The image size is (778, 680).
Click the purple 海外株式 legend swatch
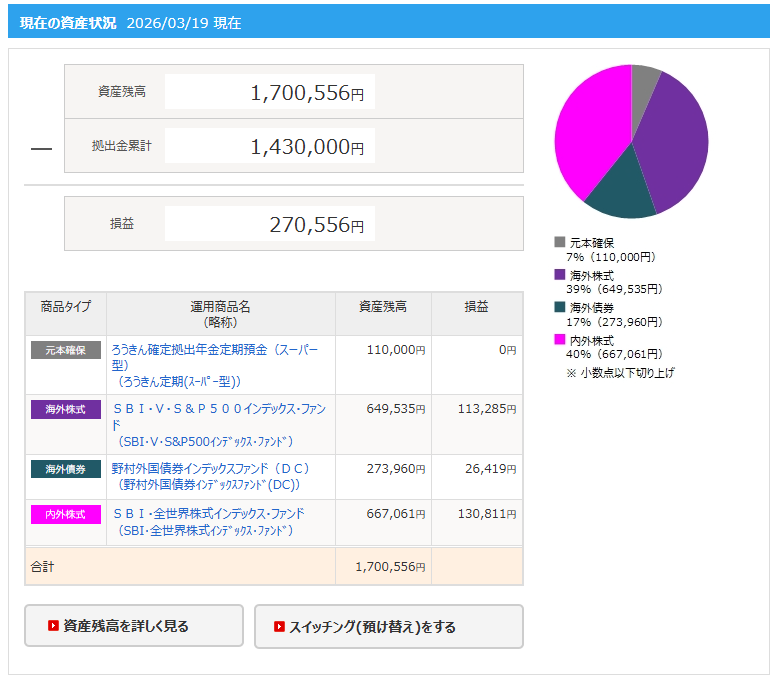point(560,274)
